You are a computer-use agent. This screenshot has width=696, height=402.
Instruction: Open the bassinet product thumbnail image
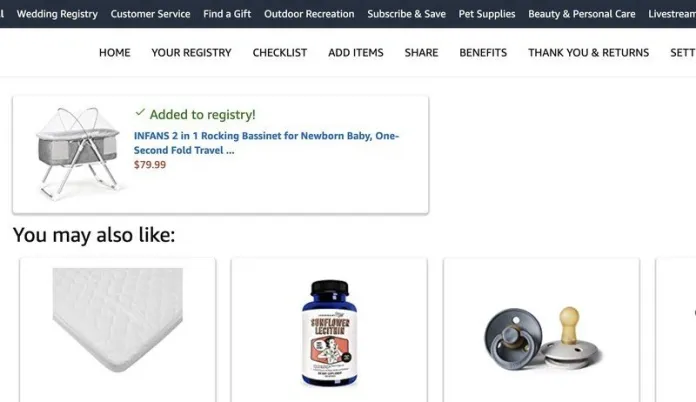79,153
